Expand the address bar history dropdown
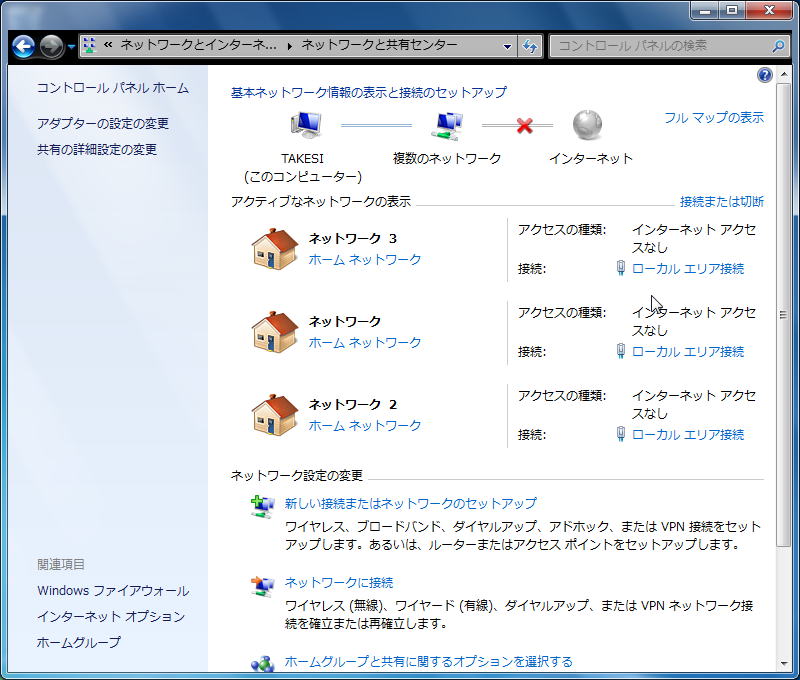 tap(507, 46)
